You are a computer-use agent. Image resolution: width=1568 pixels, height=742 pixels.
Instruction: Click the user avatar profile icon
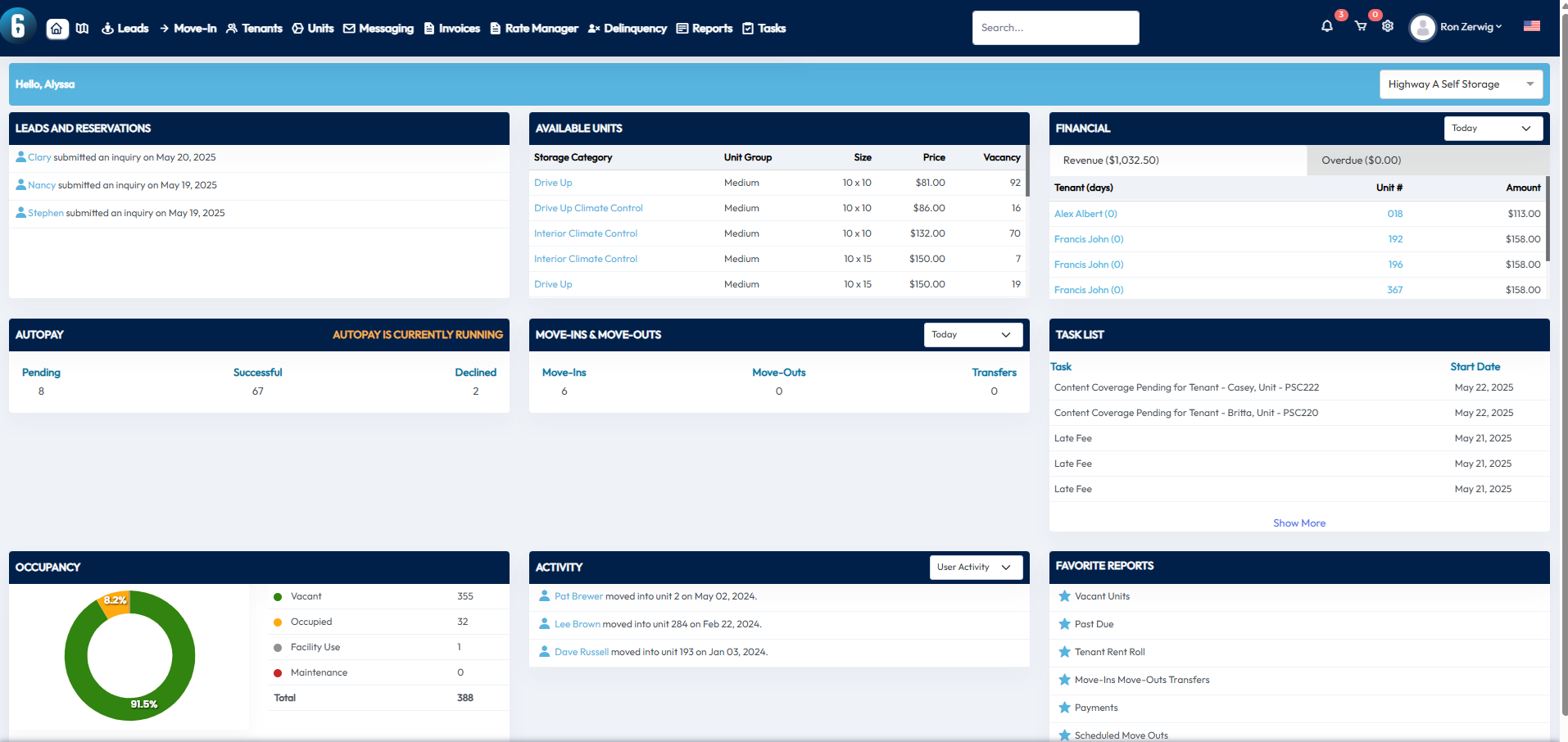[1422, 28]
